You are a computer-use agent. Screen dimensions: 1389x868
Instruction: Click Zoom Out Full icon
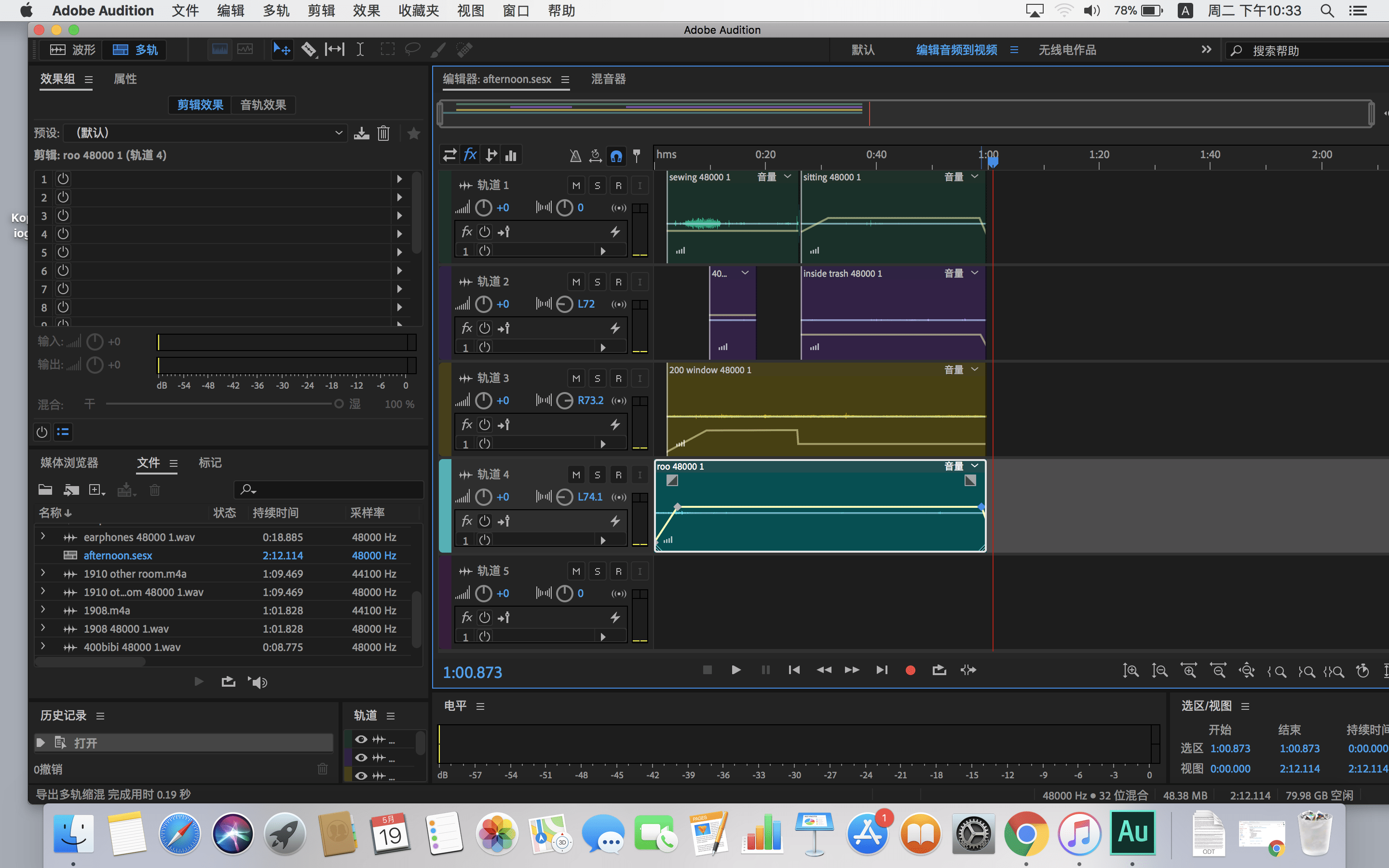1247,670
